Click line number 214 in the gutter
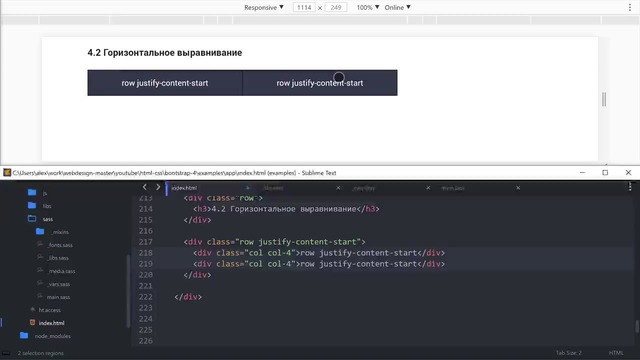The image size is (640, 360). pyautogui.click(x=146, y=209)
